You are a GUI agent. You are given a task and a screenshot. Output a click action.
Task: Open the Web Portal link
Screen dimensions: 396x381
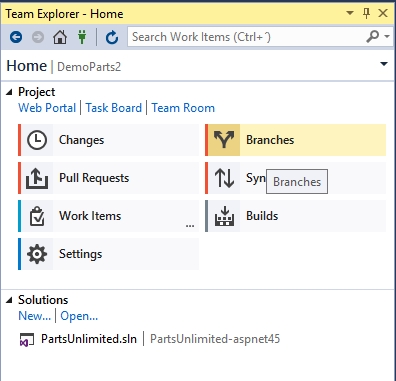tap(47, 108)
